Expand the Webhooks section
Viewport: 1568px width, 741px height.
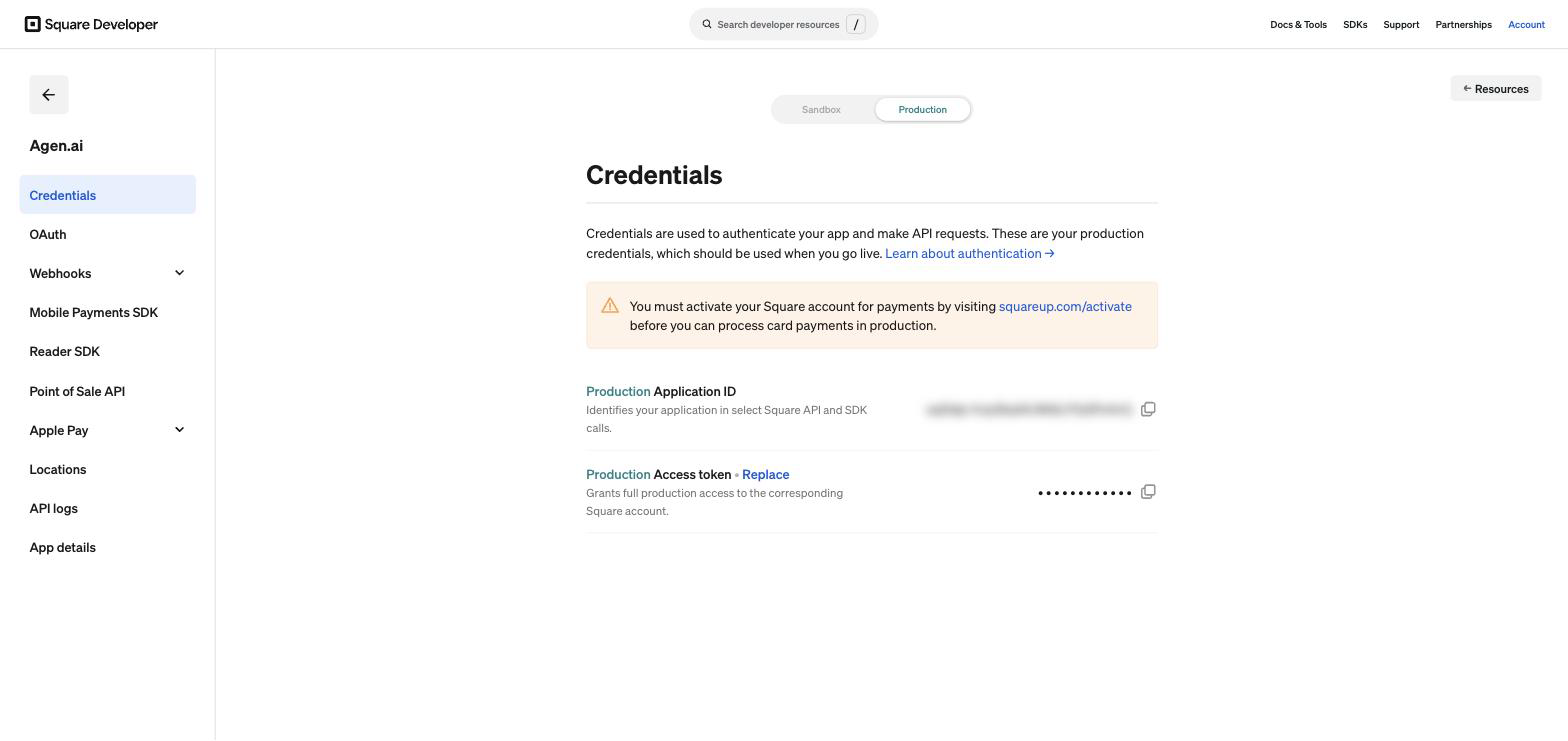tap(179, 273)
